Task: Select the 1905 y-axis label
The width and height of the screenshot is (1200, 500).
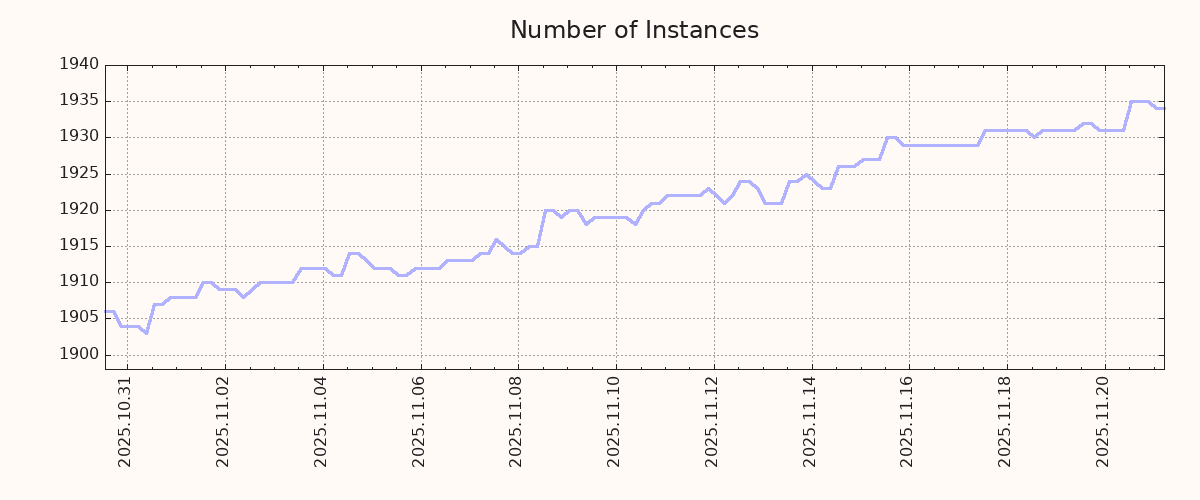Action: (x=79, y=318)
